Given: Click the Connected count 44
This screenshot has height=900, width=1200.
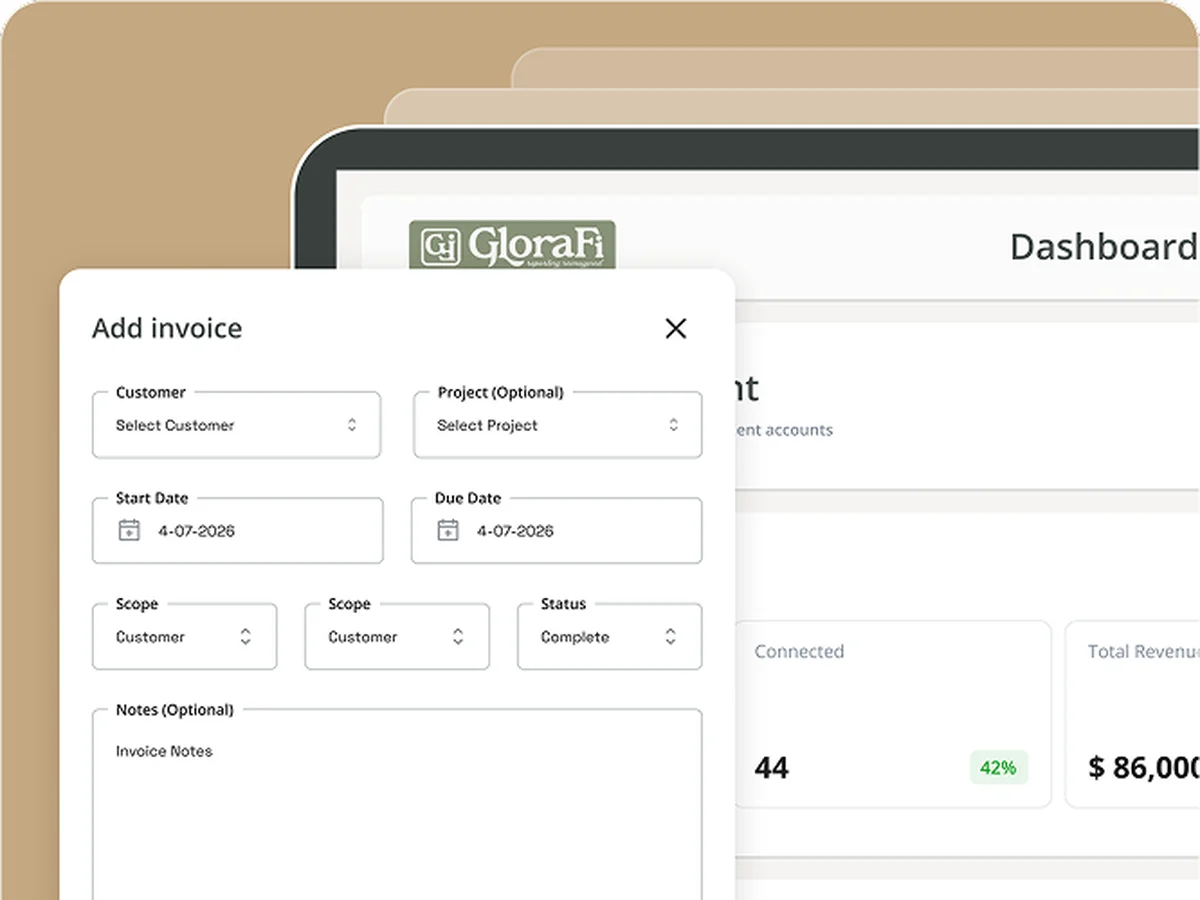Looking at the screenshot, I should 772,768.
